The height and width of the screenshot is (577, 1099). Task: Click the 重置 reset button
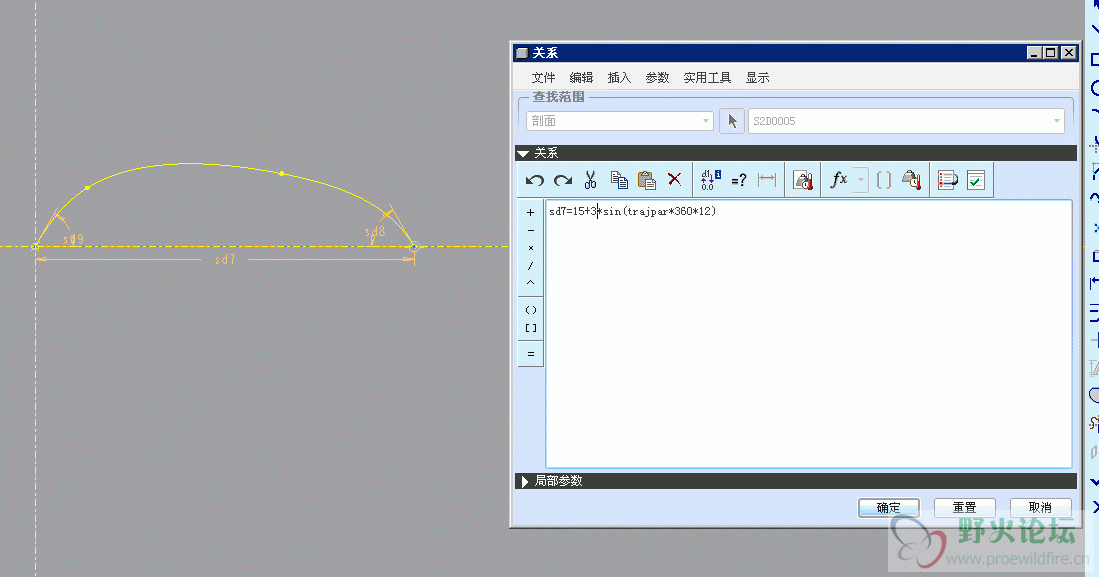964,507
